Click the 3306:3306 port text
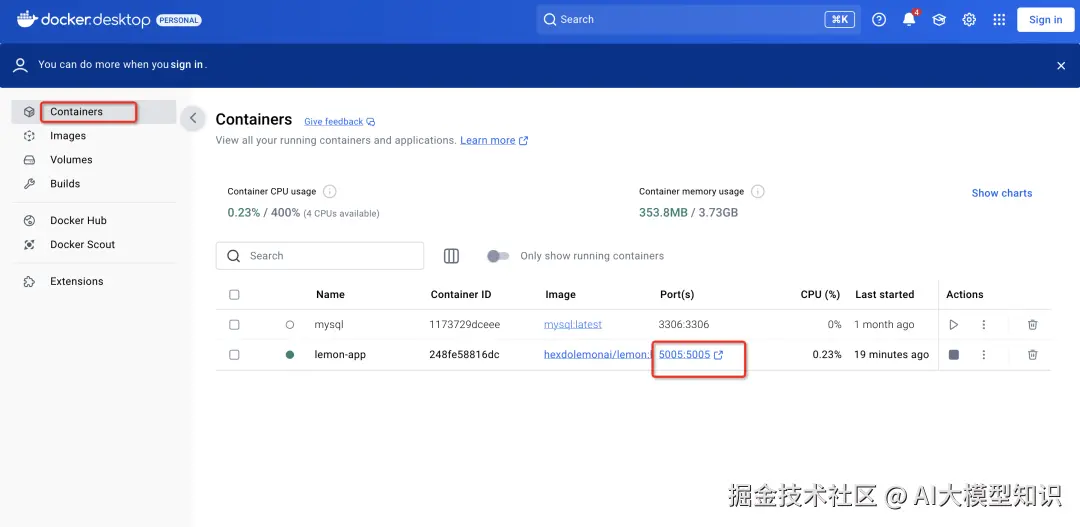This screenshot has height=527, width=1080. [684, 324]
